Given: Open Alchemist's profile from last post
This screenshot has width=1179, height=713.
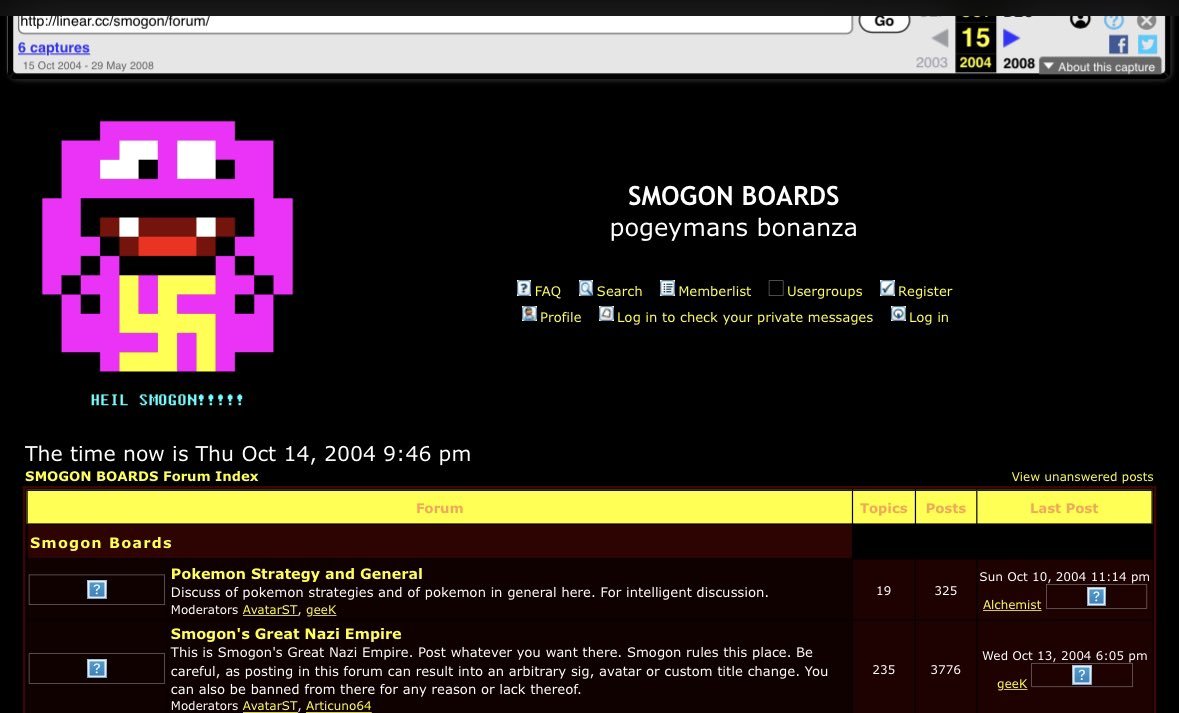Looking at the screenshot, I should [1012, 605].
